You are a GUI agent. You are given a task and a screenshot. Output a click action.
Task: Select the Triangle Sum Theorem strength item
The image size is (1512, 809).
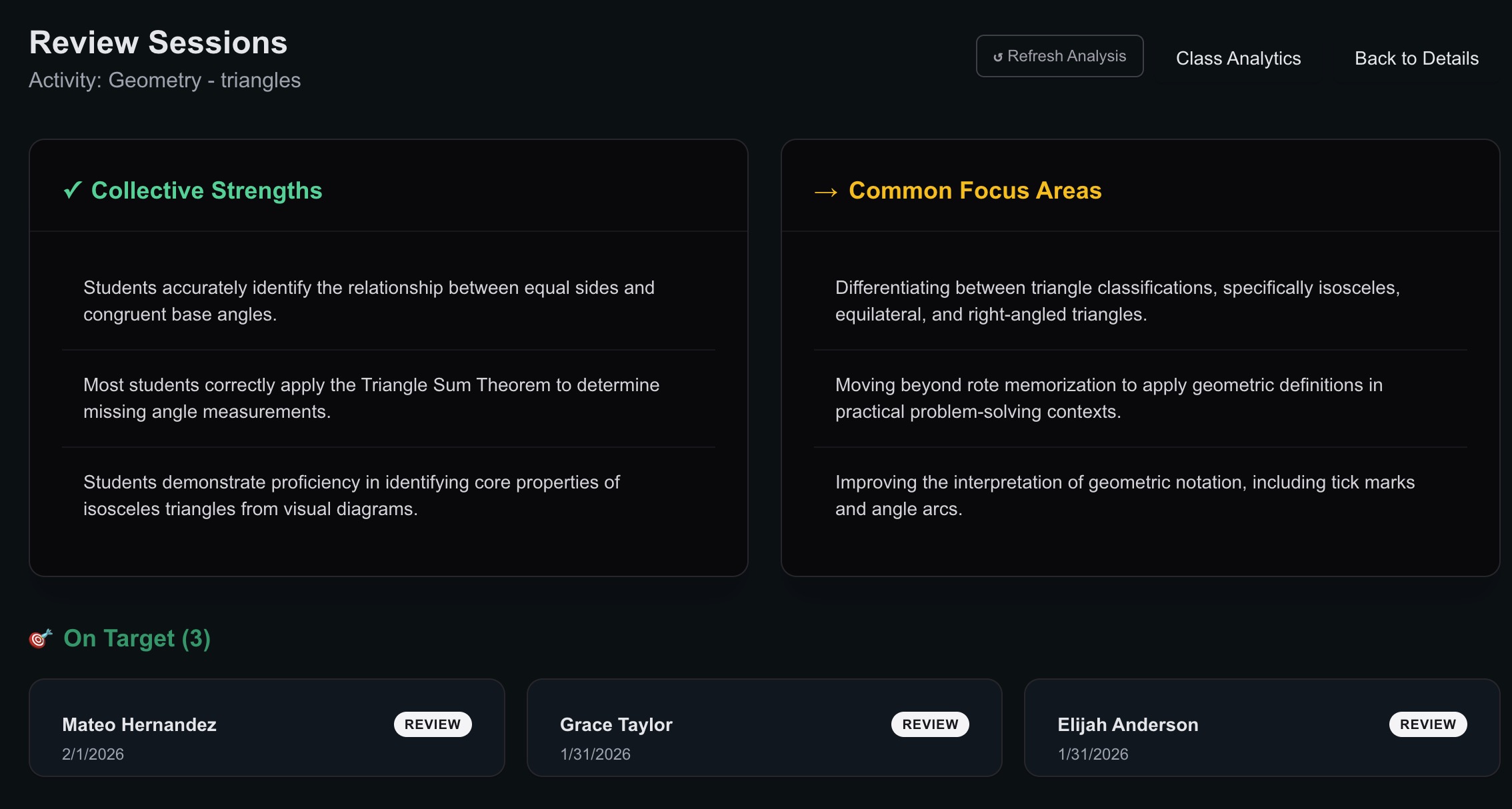click(x=371, y=398)
